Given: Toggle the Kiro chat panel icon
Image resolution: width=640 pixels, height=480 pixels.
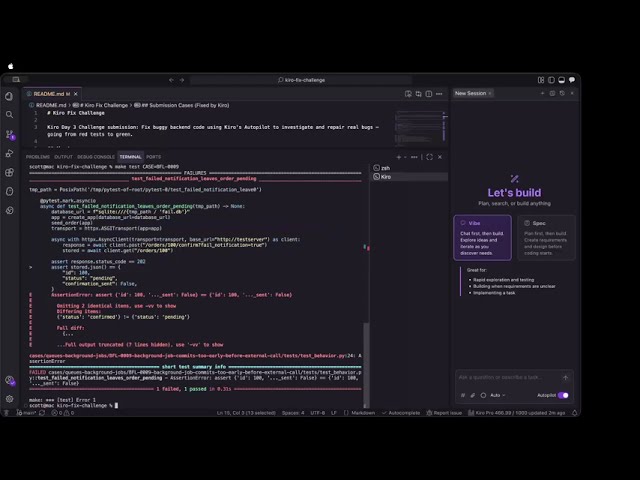Looking at the screenshot, I should tap(572, 80).
